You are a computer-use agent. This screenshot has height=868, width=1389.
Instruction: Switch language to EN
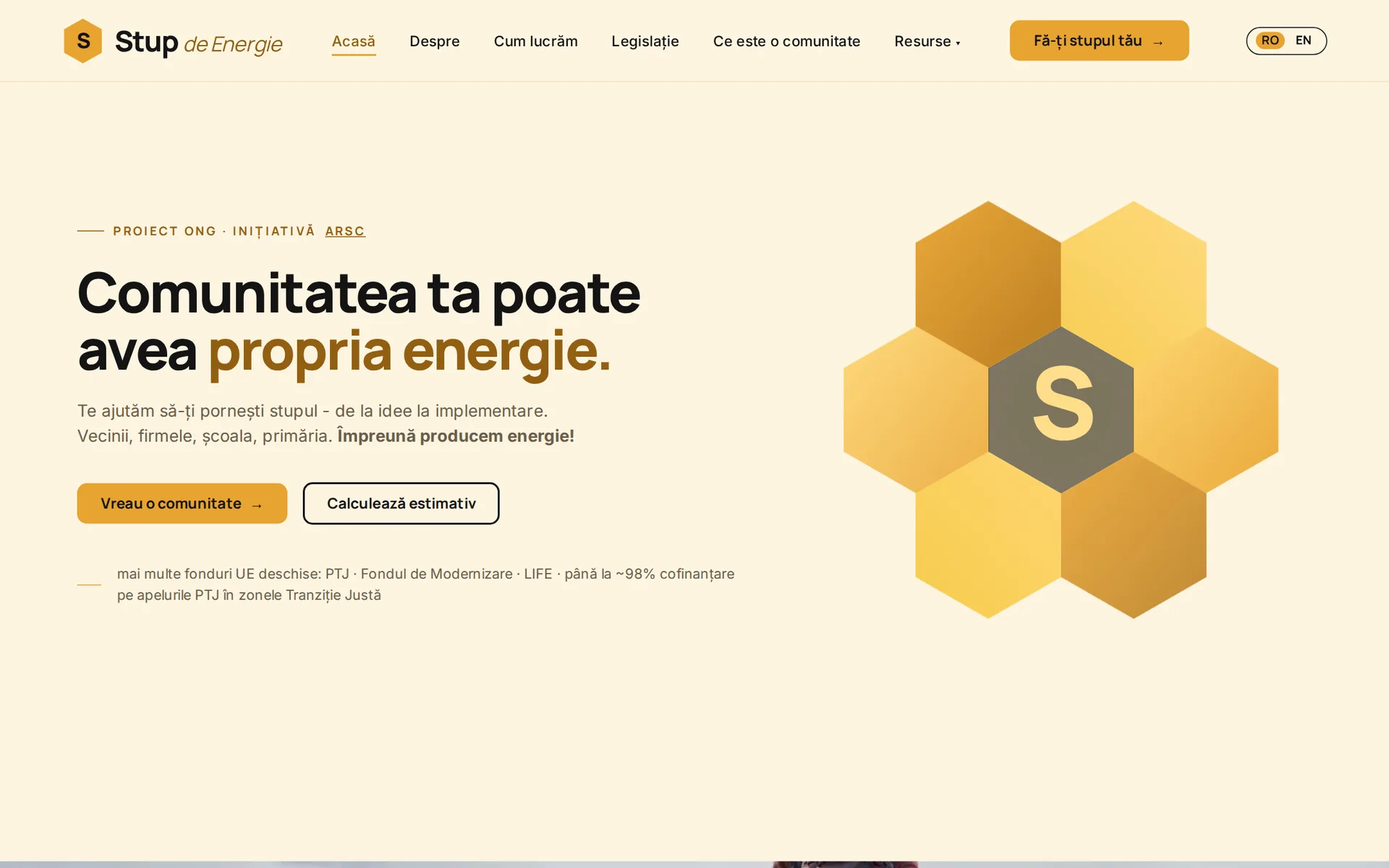point(1304,41)
